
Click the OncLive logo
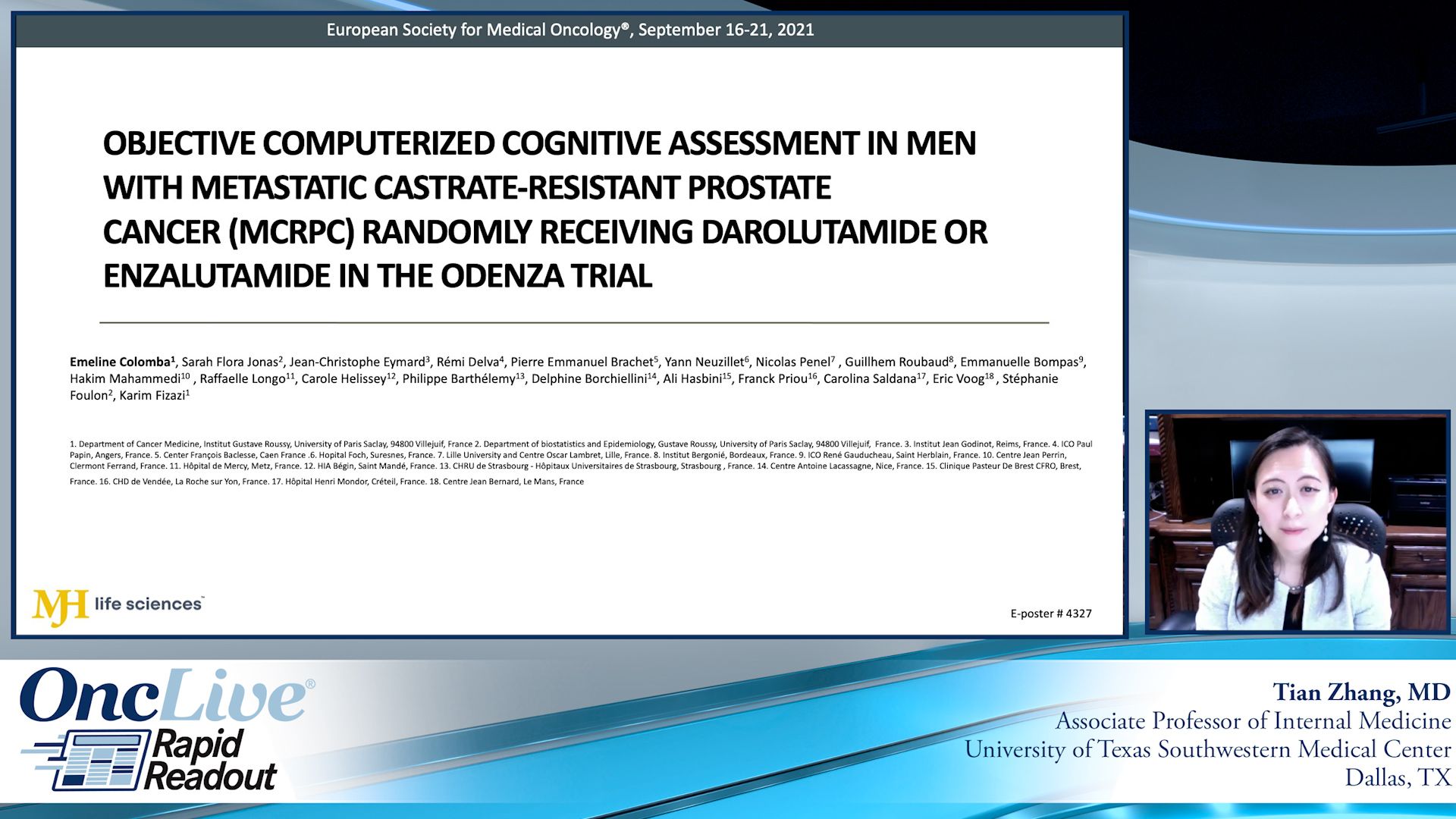coord(167,695)
